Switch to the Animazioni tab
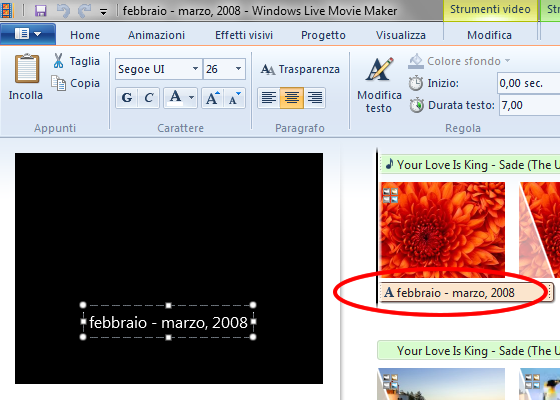560x400 pixels. [156, 35]
